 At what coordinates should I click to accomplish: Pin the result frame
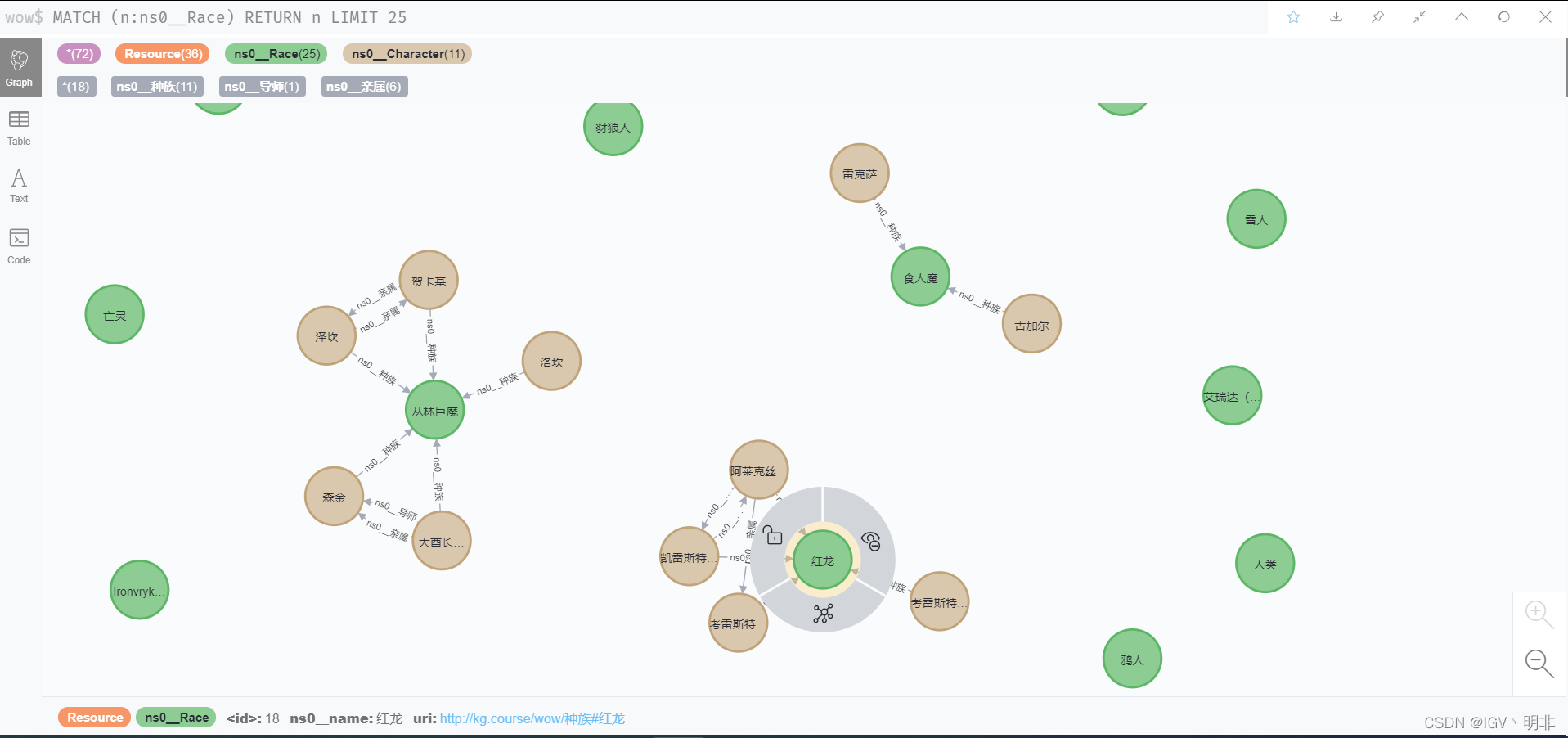pos(1377,17)
